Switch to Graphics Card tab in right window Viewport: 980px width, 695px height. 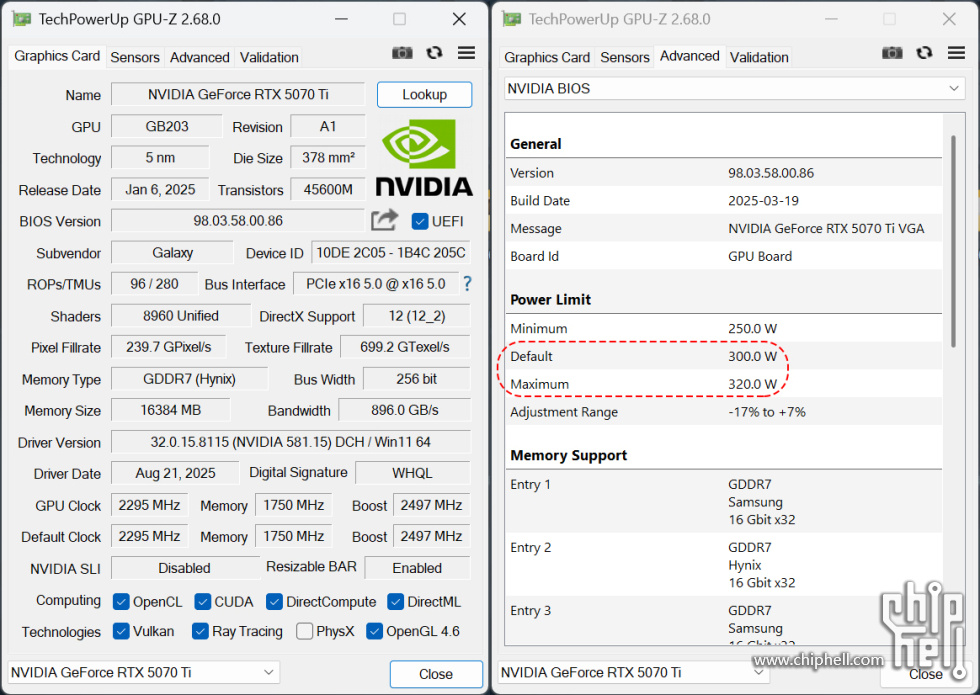(547, 58)
